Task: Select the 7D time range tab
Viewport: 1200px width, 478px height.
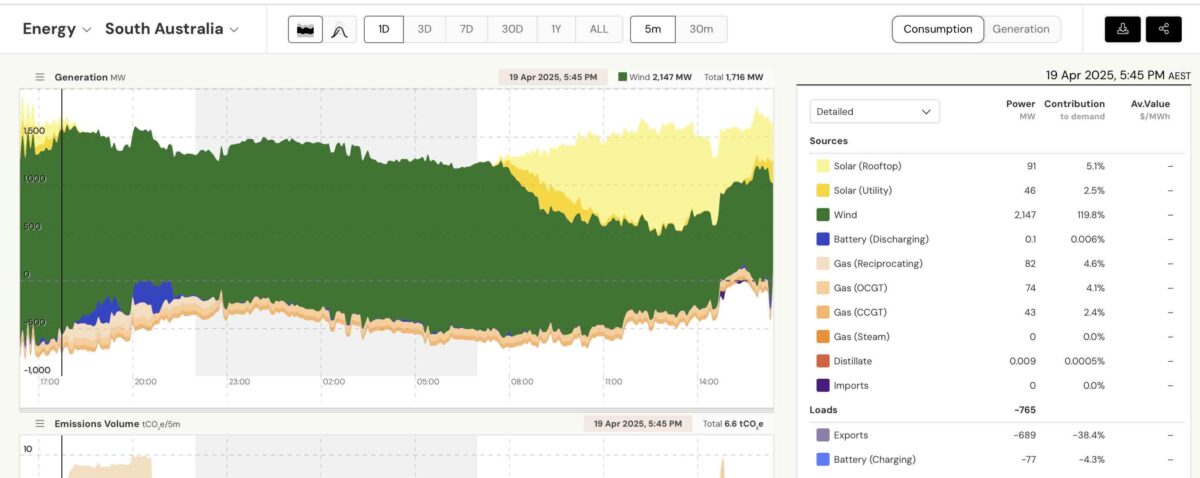Action: point(466,29)
